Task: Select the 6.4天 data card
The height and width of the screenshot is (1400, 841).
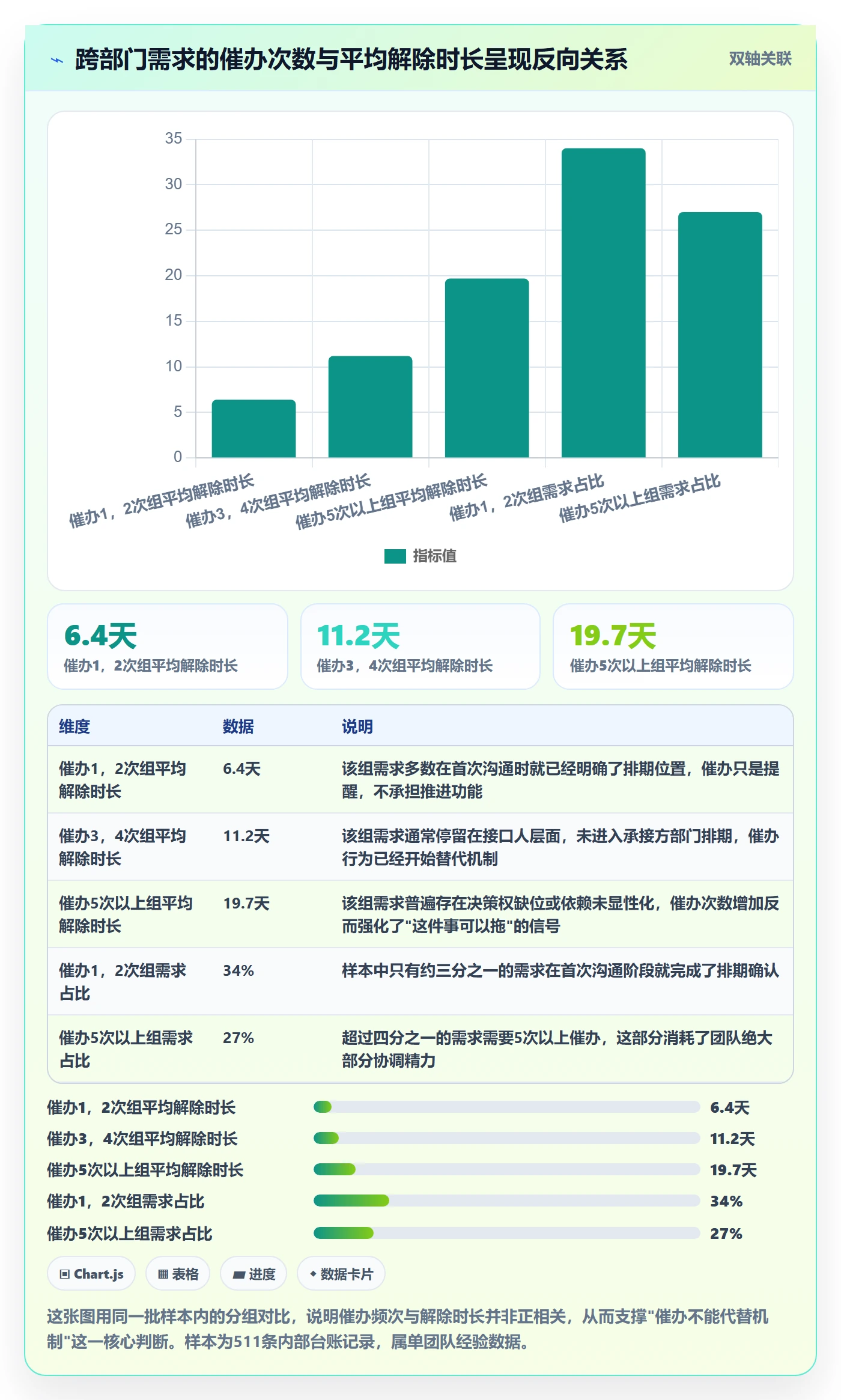Action: (x=168, y=647)
